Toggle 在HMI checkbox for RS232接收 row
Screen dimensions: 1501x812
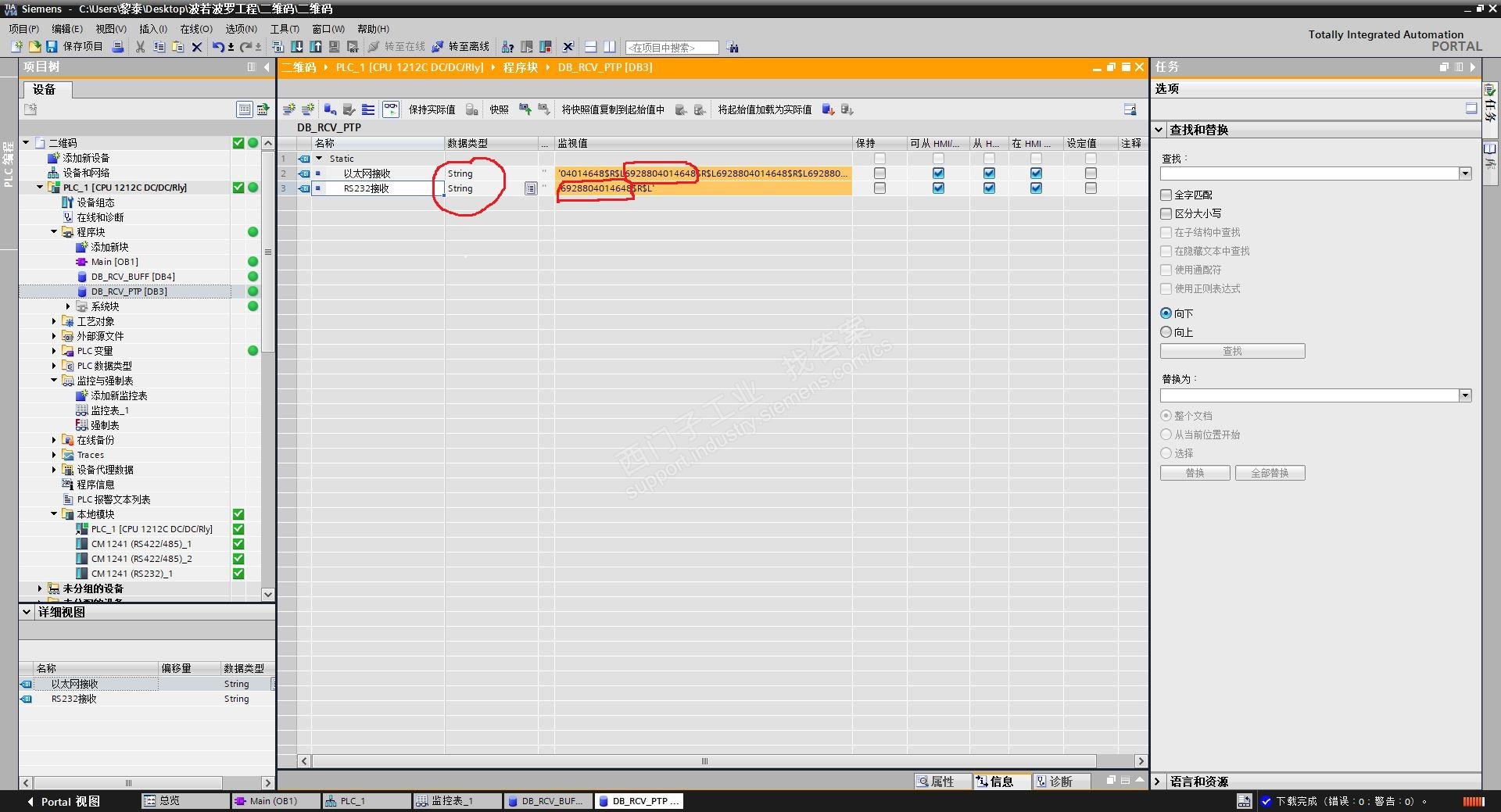point(1036,188)
